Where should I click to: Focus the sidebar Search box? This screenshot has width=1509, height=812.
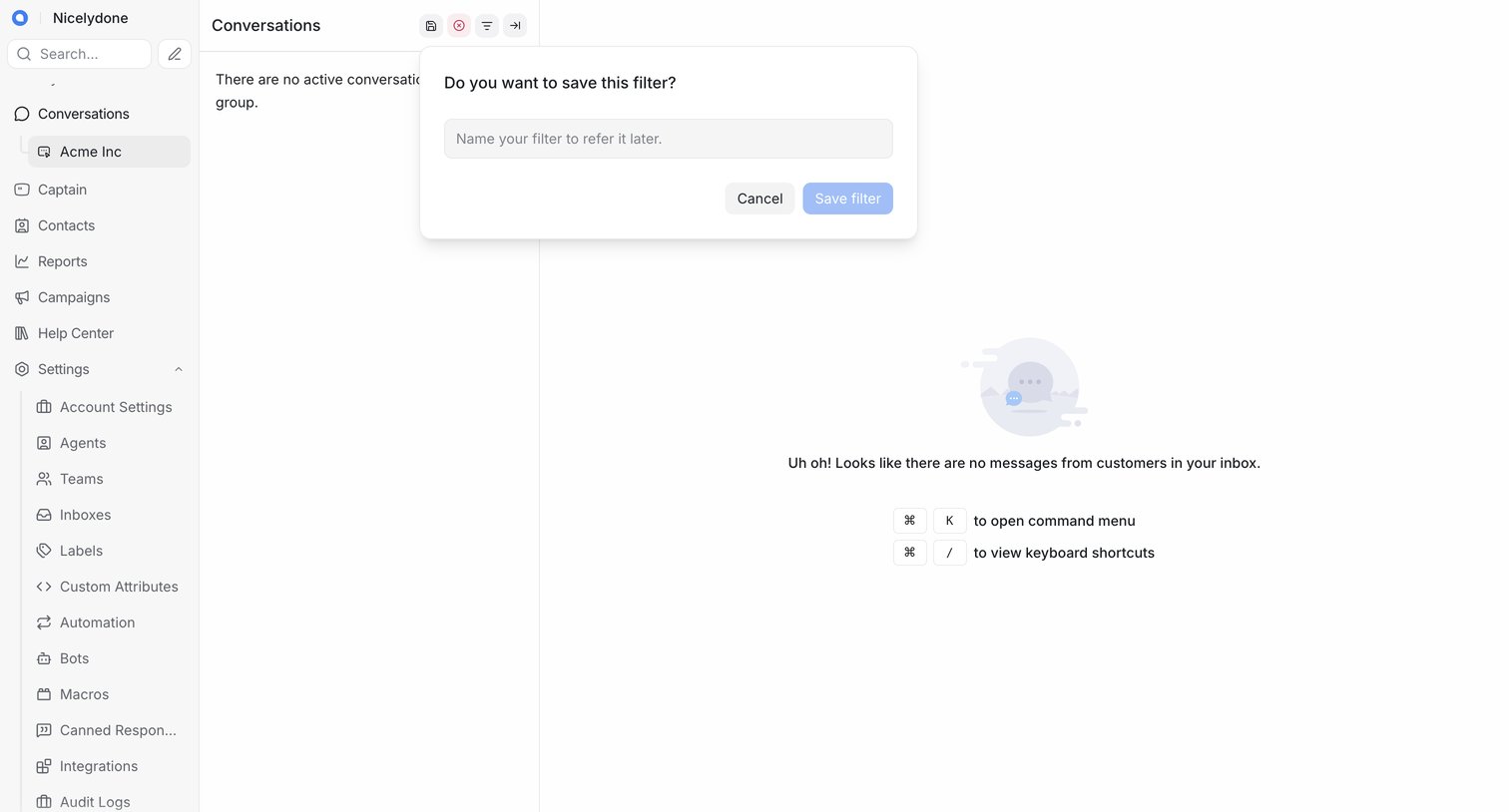(x=80, y=54)
